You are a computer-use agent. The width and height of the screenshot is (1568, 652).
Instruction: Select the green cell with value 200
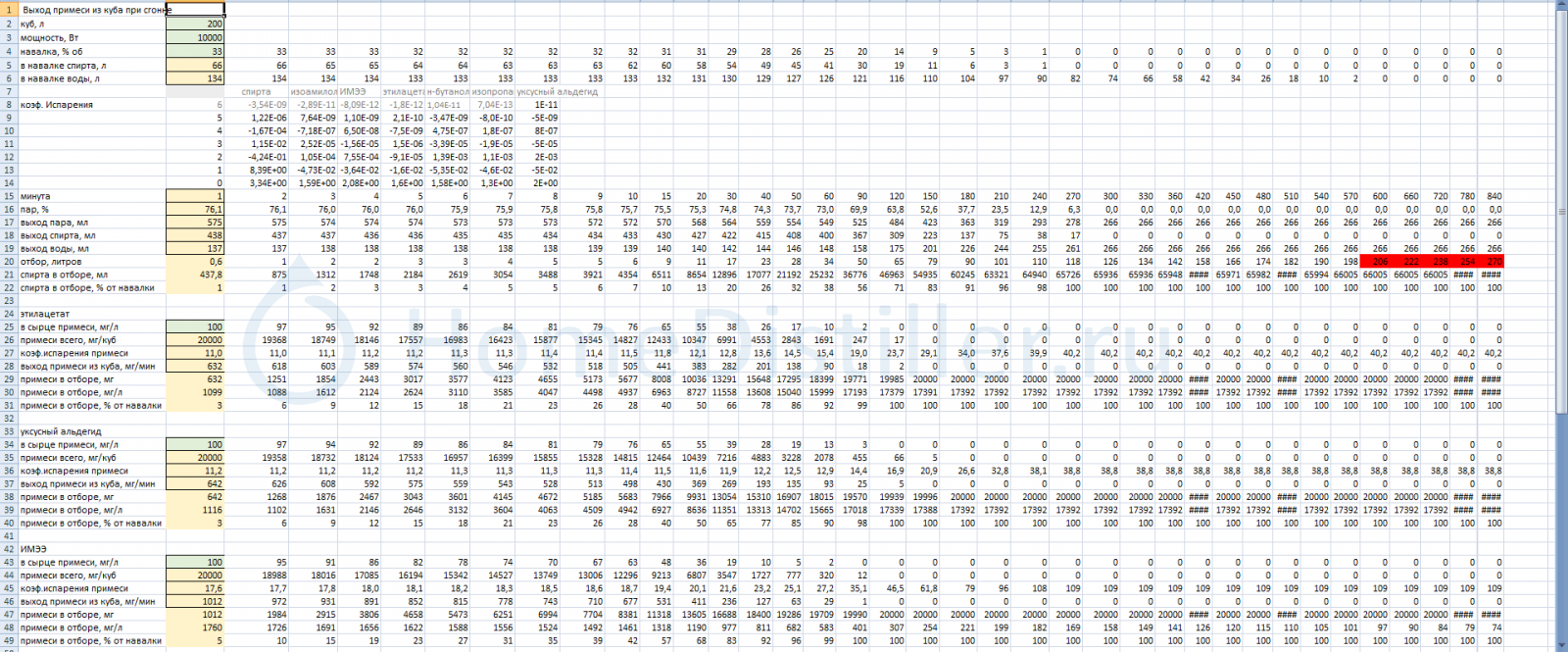tap(195, 24)
